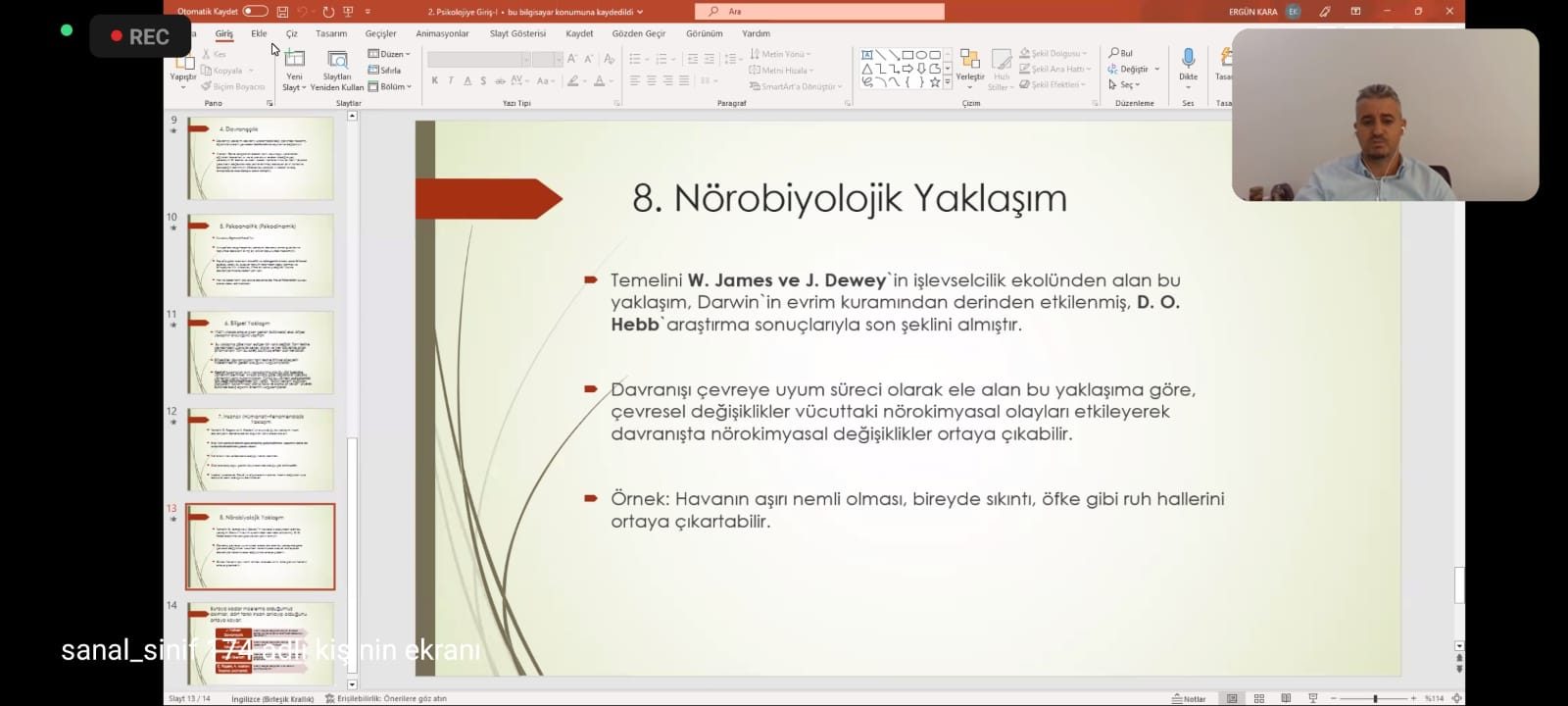Click the bullets list icon
Image resolution: width=1568 pixels, height=706 pixels.
(x=634, y=59)
